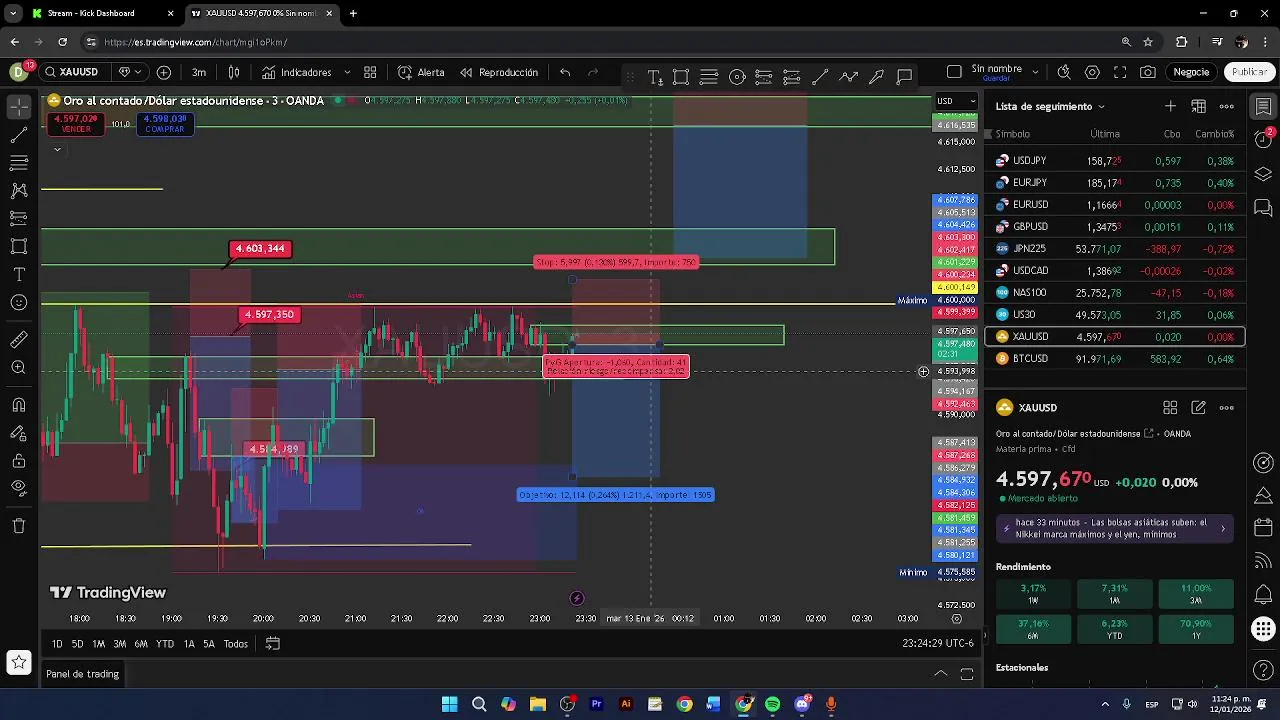Click the trash icon to remove drawings
This screenshot has width=1280, height=720.
[x=19, y=526]
